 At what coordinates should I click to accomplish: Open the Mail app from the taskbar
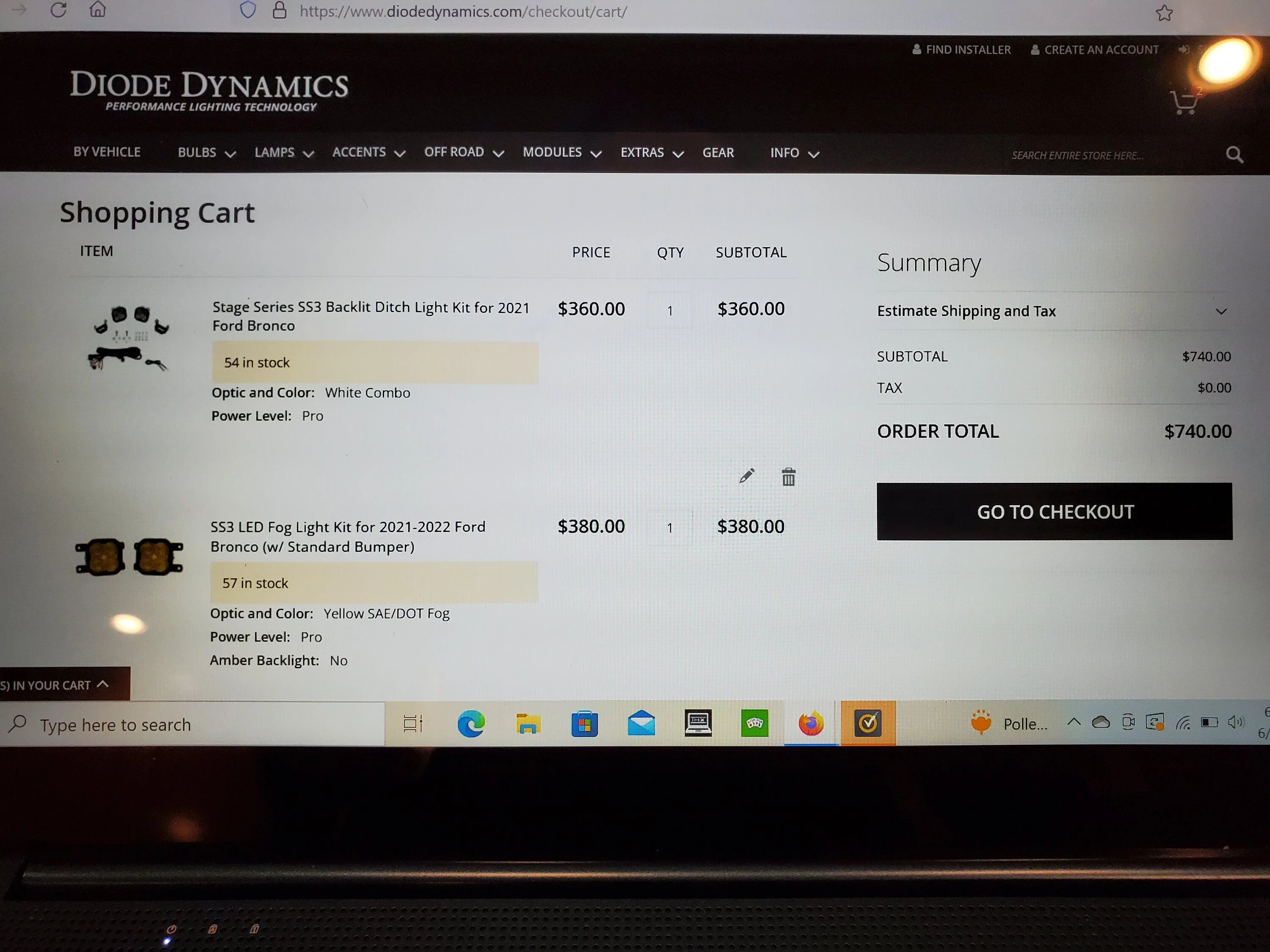click(641, 723)
